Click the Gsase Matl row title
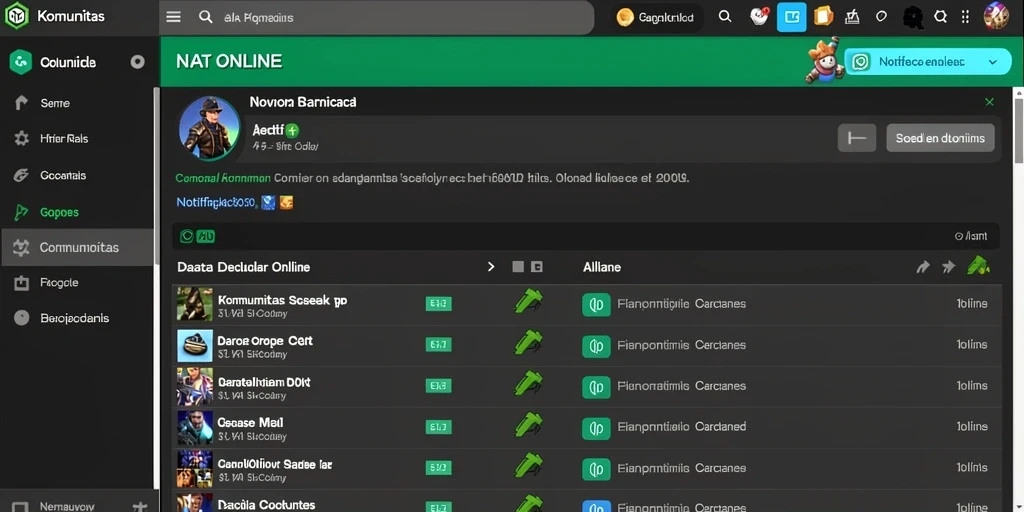The image size is (1024, 512). point(250,423)
